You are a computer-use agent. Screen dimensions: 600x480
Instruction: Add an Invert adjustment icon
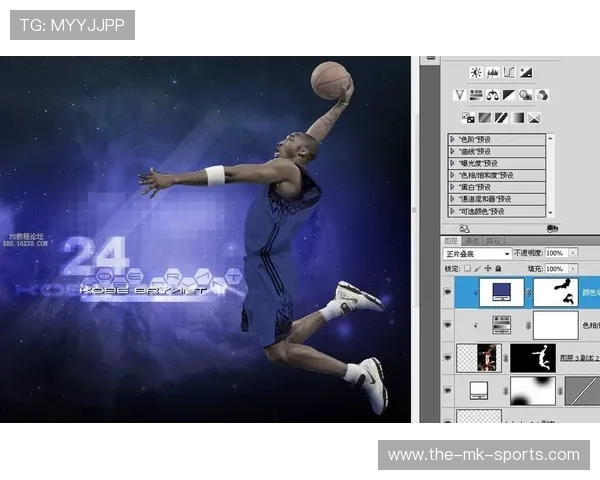click(x=468, y=118)
